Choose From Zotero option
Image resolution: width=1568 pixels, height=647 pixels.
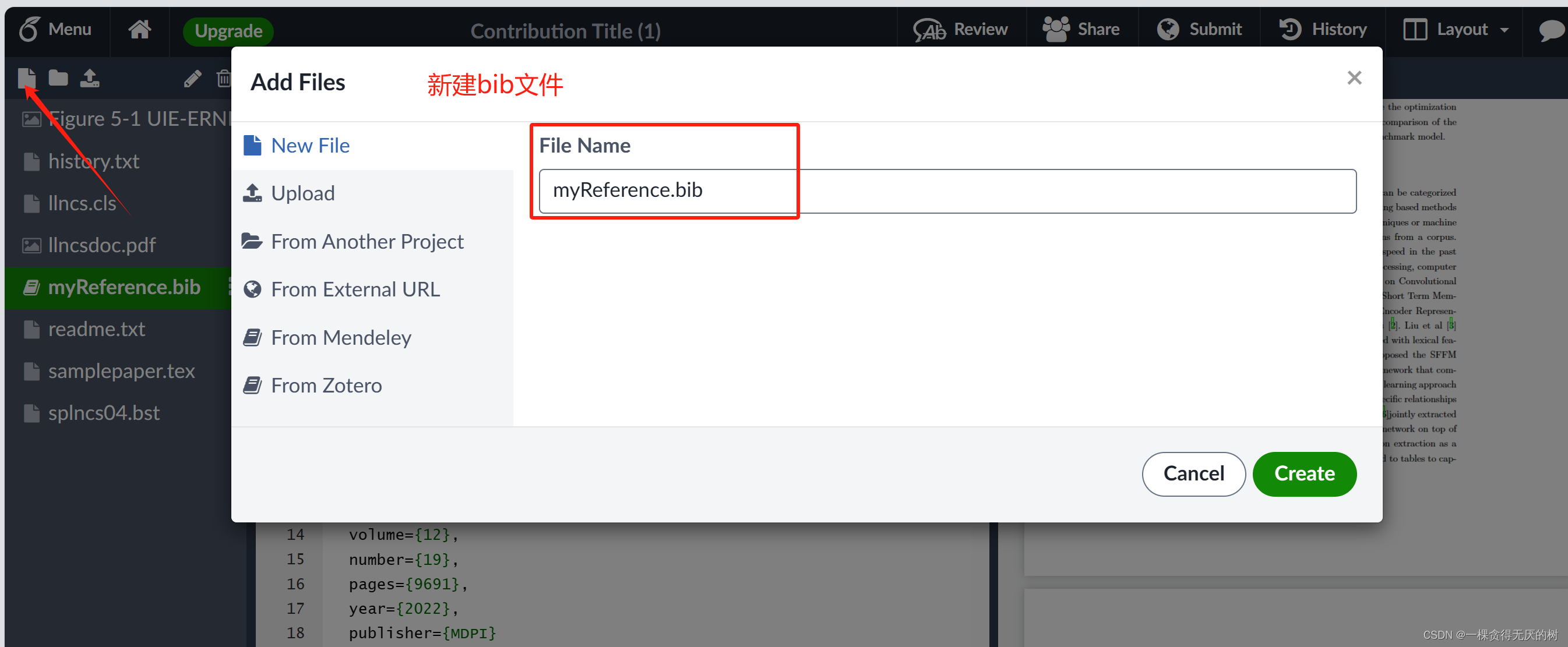(x=326, y=386)
